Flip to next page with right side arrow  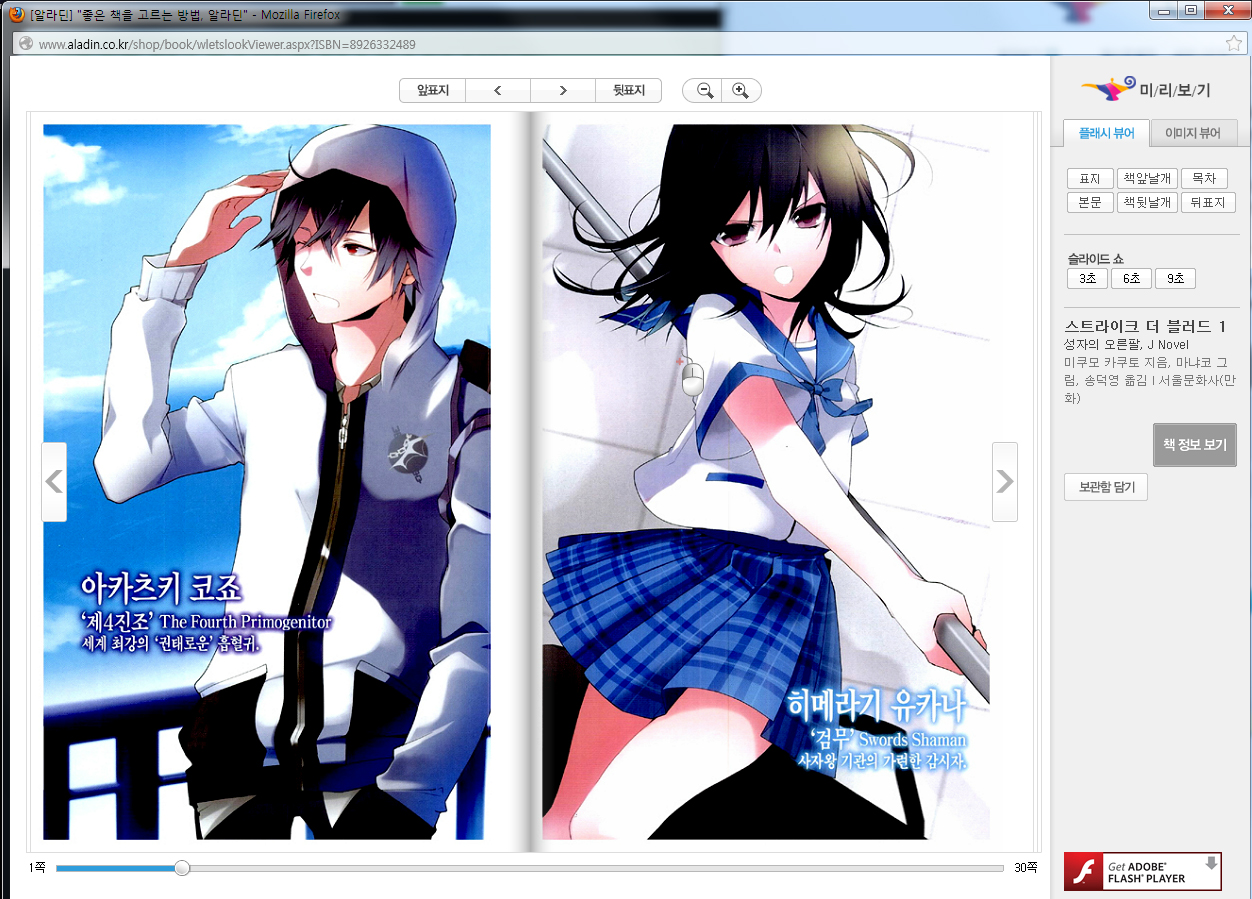(x=1004, y=482)
